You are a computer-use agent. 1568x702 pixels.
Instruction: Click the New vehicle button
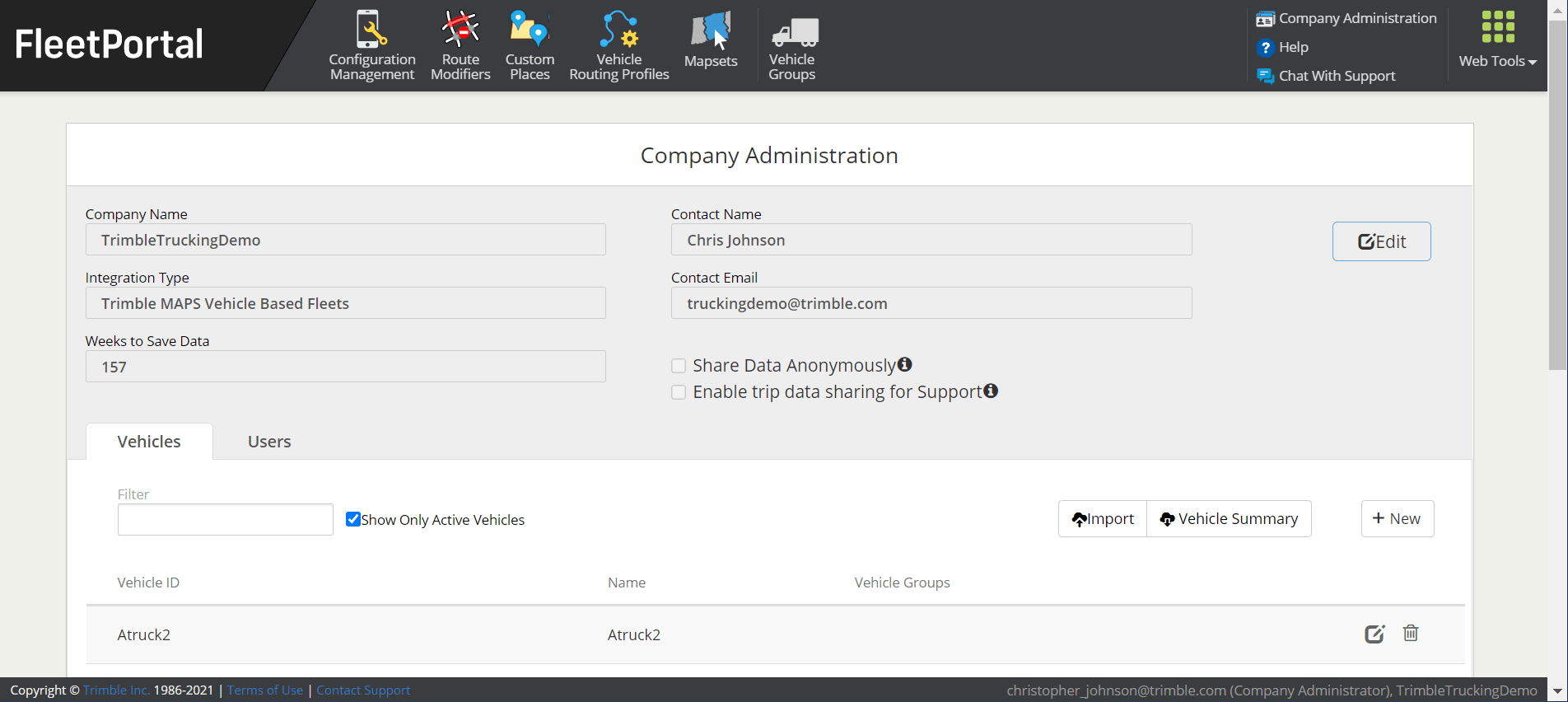tap(1398, 519)
